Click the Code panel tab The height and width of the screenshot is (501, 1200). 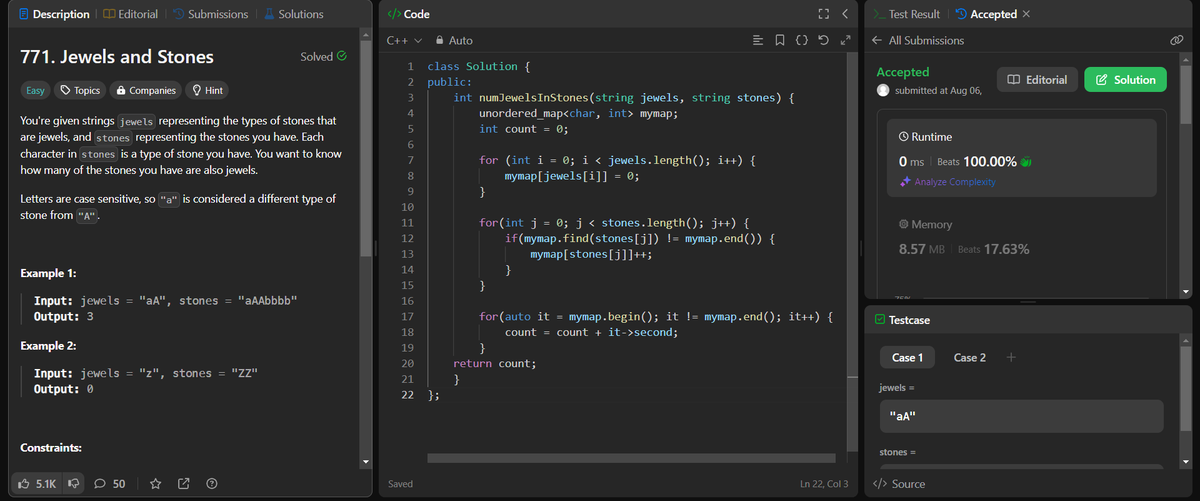[408, 14]
